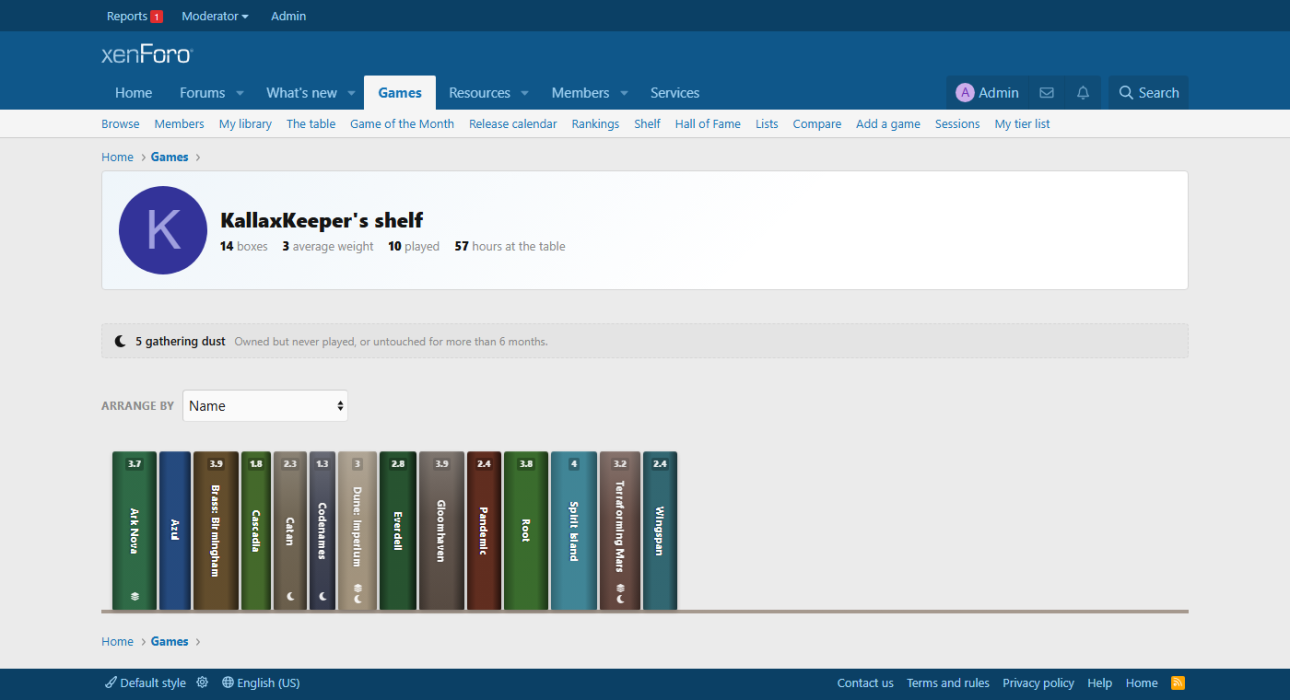Click the Search magnifier button
Screen dimensions: 1290x700
coord(1148,93)
